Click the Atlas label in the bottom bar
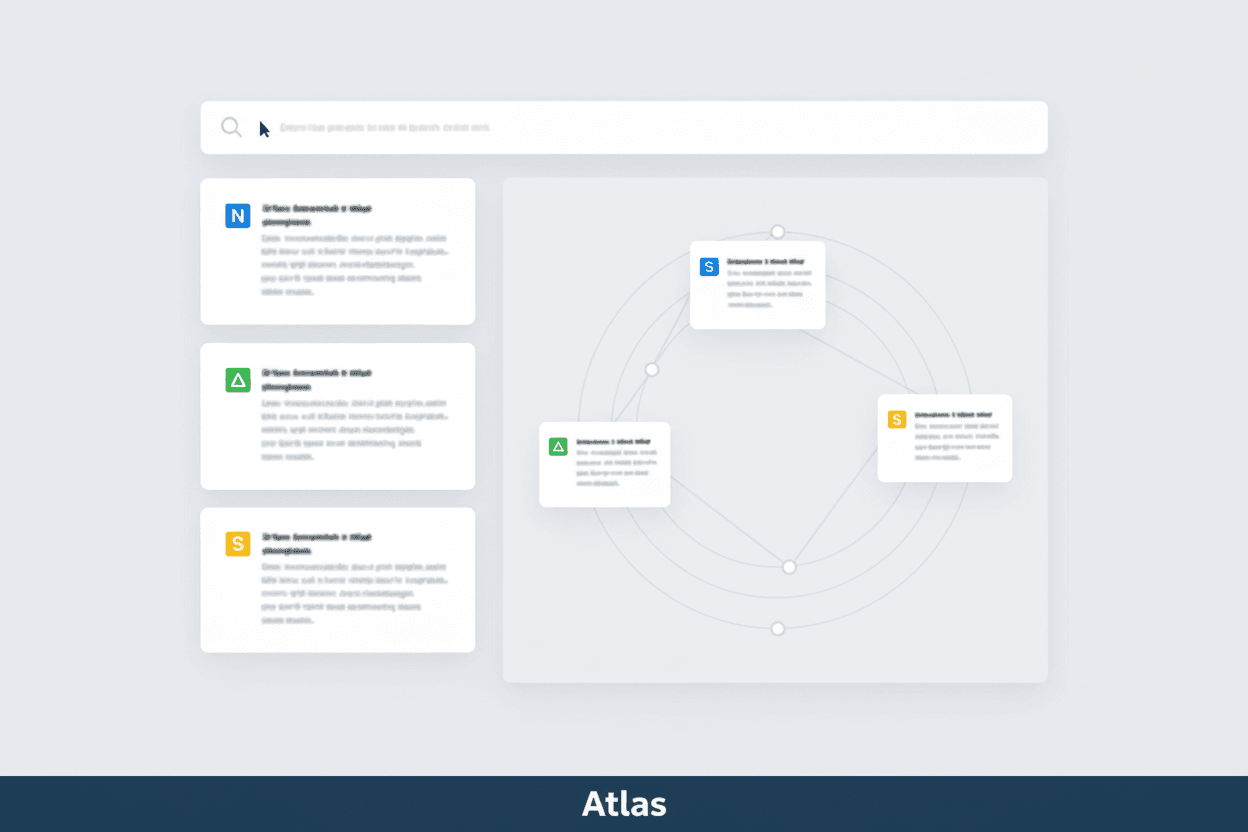This screenshot has height=832, width=1248. (624, 804)
